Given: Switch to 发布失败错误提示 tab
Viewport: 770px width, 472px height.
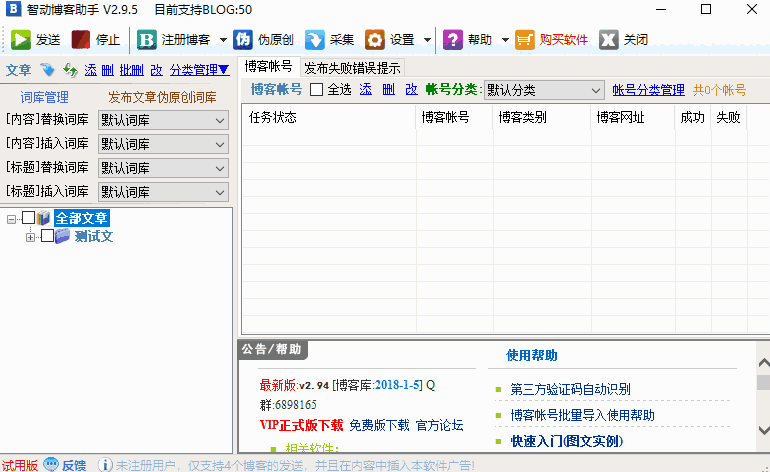Looking at the screenshot, I should pos(352,68).
